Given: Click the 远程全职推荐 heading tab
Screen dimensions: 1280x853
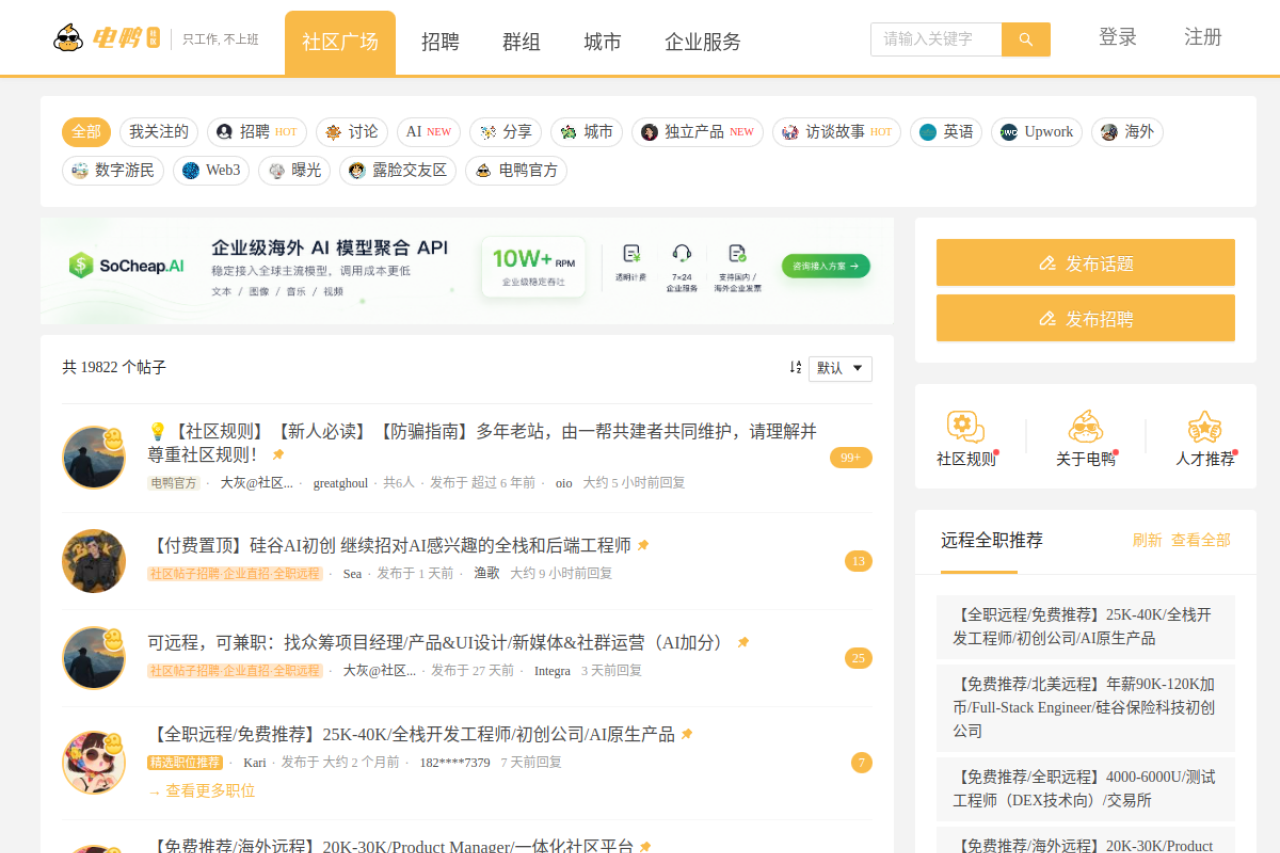Looking at the screenshot, I should 992,540.
